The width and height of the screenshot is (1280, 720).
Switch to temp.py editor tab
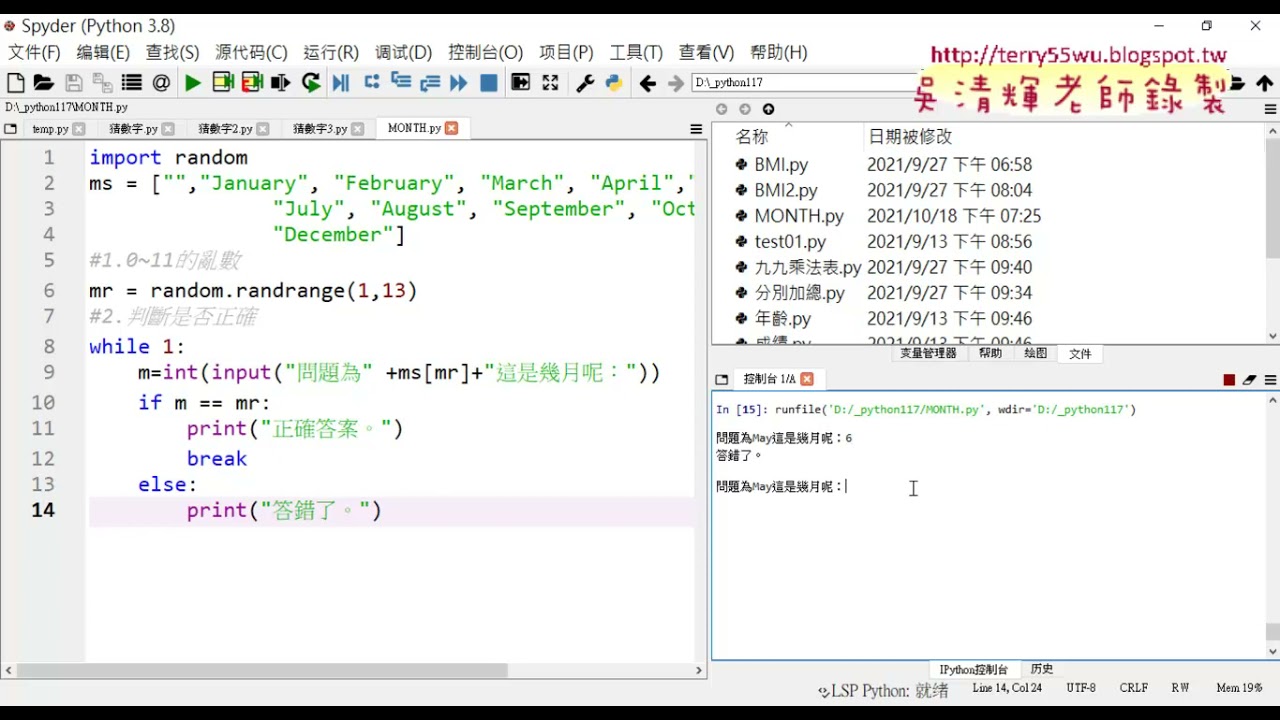tap(50, 129)
